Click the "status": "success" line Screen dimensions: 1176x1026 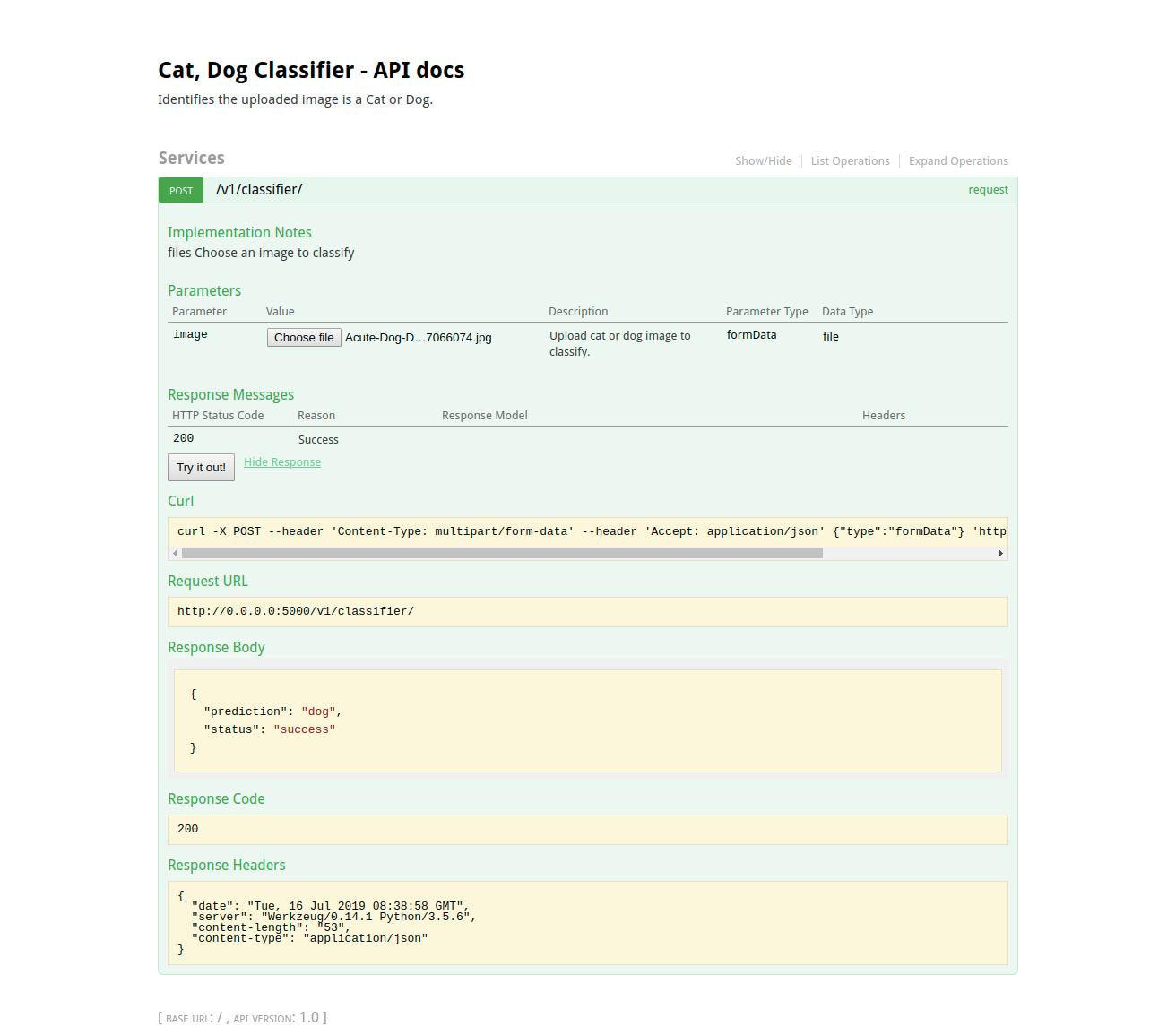270,729
